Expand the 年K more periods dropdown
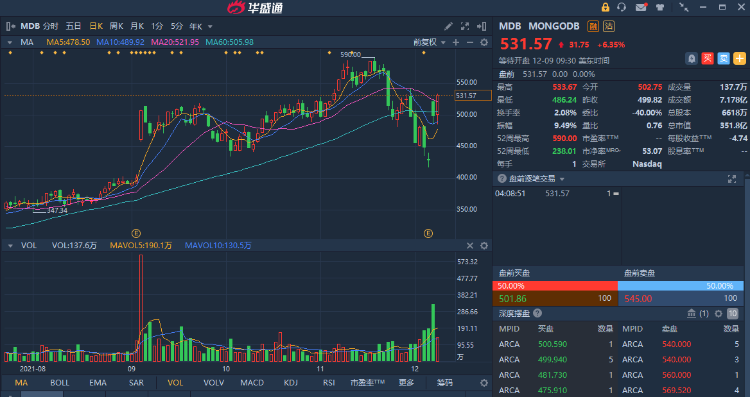Image resolution: width=750 pixels, height=397 pixels. click(200, 27)
